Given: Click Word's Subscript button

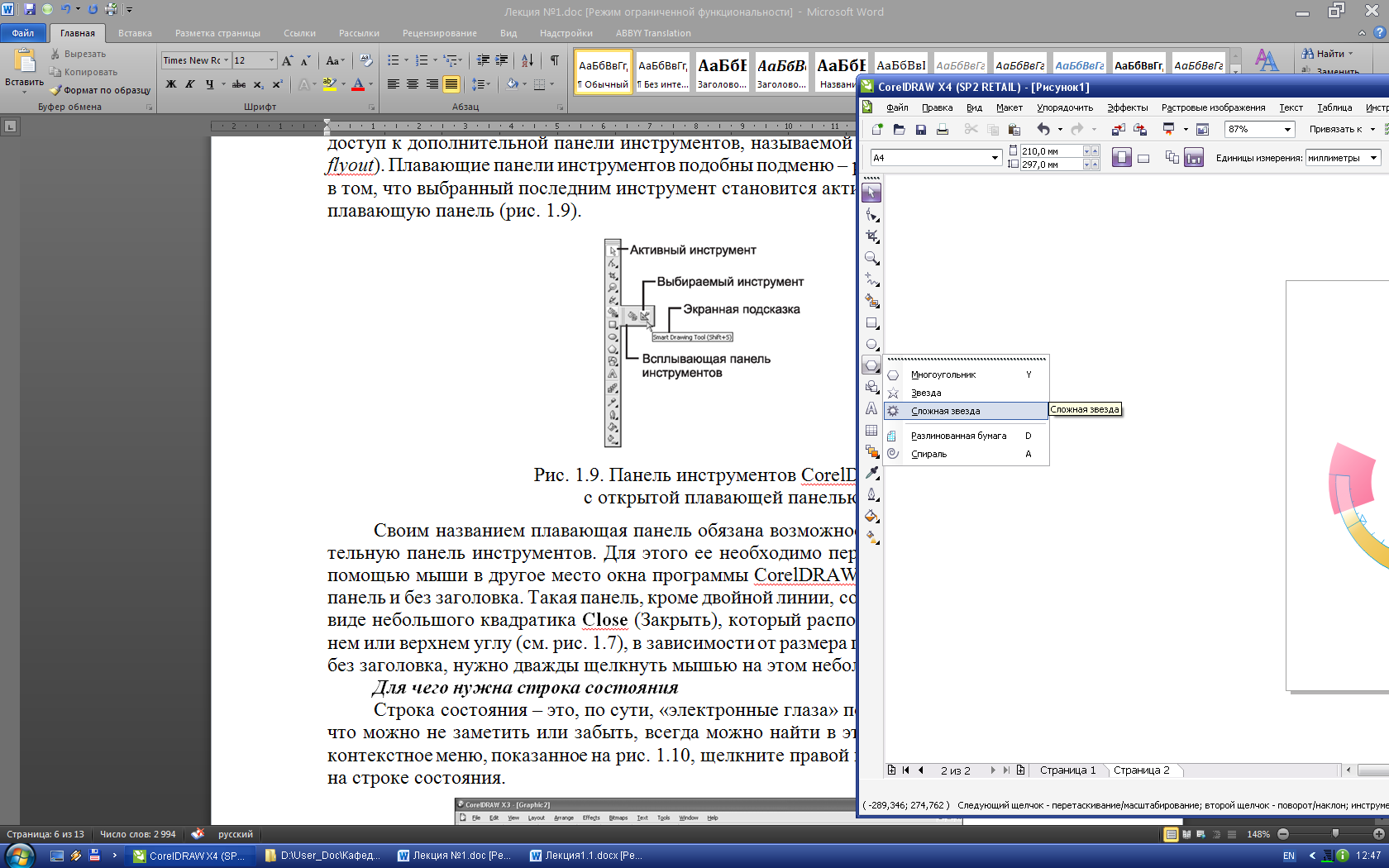Looking at the screenshot, I should (x=258, y=84).
